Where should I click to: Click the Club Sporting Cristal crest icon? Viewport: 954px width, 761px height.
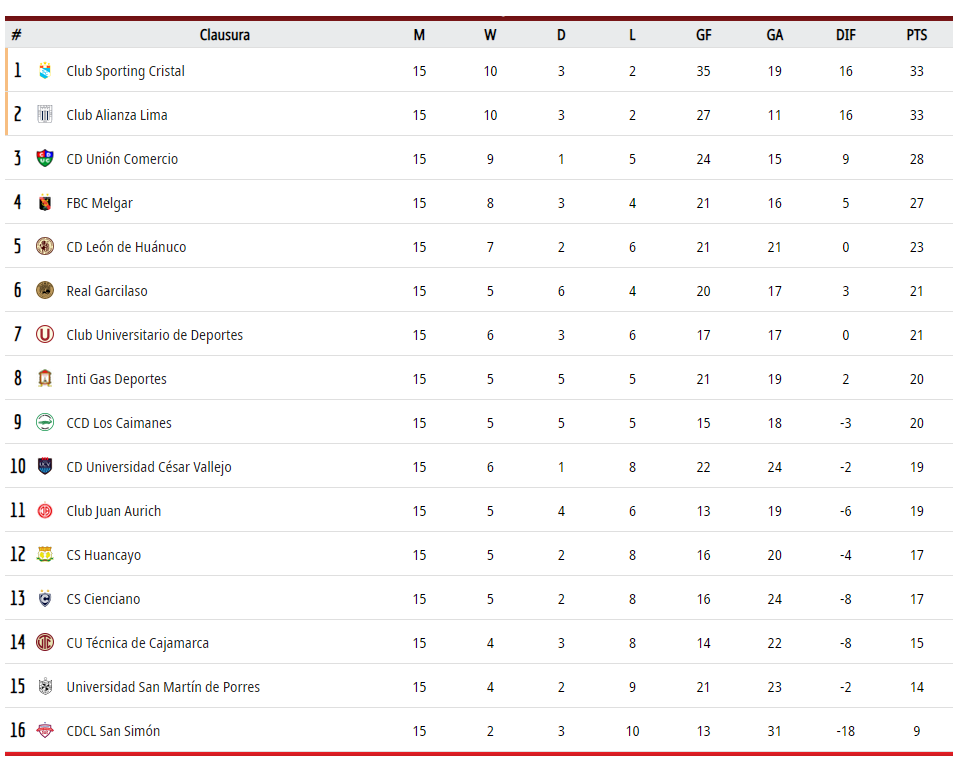pos(45,71)
